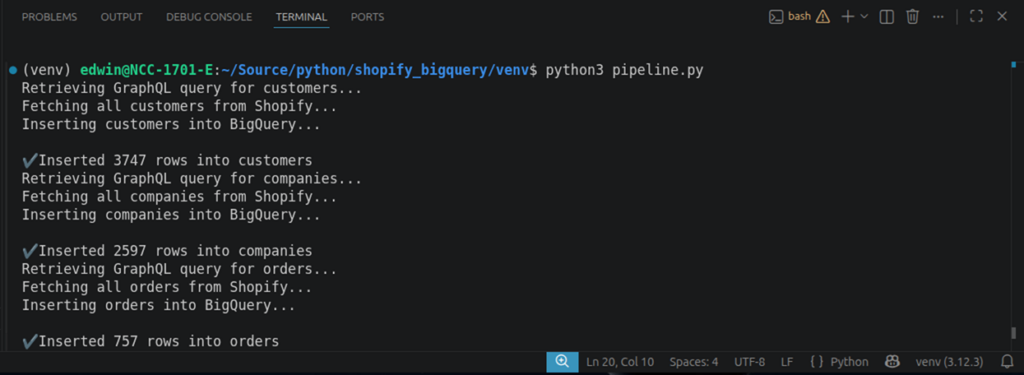Open the OUTPUT panel tab
1024x375 pixels.
coord(121,17)
